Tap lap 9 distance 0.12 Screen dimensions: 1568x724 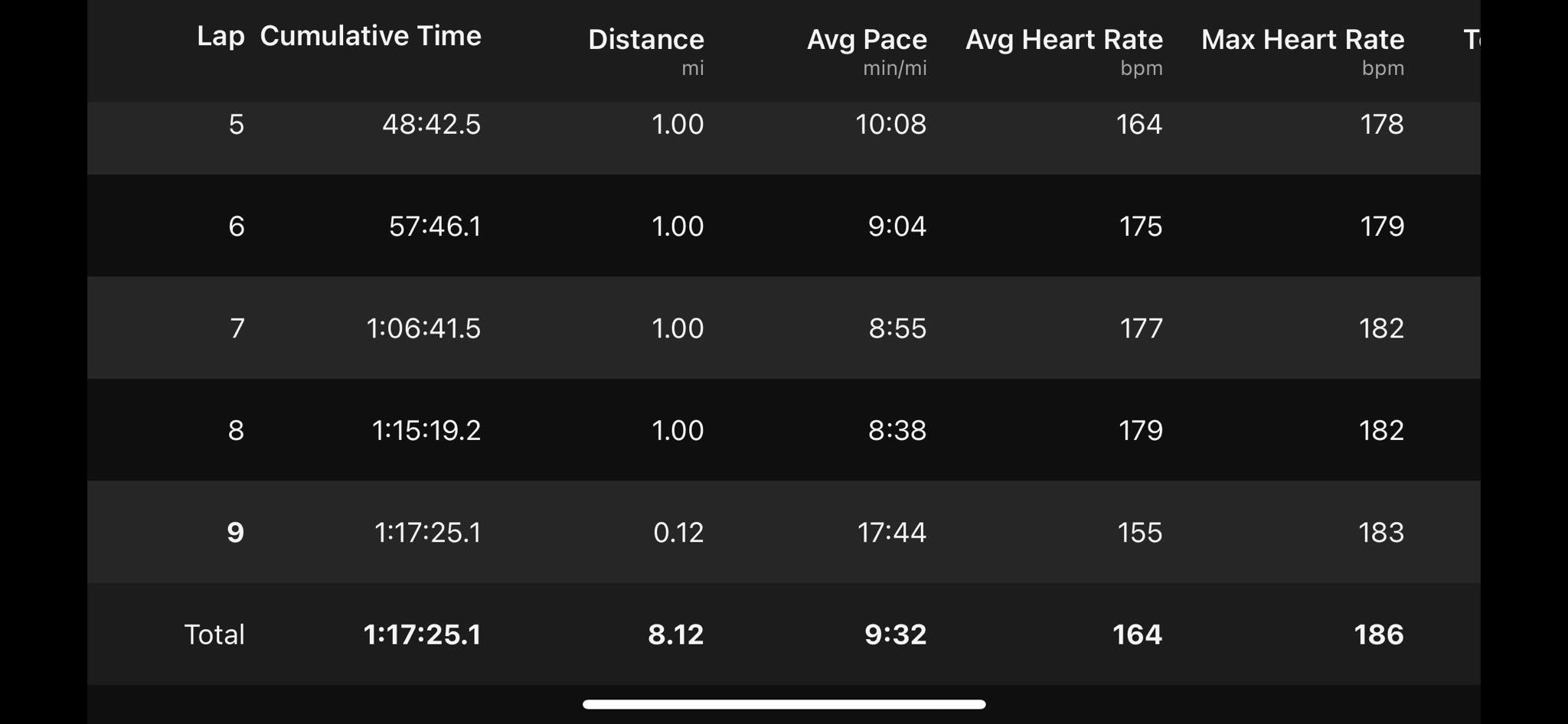(x=678, y=532)
